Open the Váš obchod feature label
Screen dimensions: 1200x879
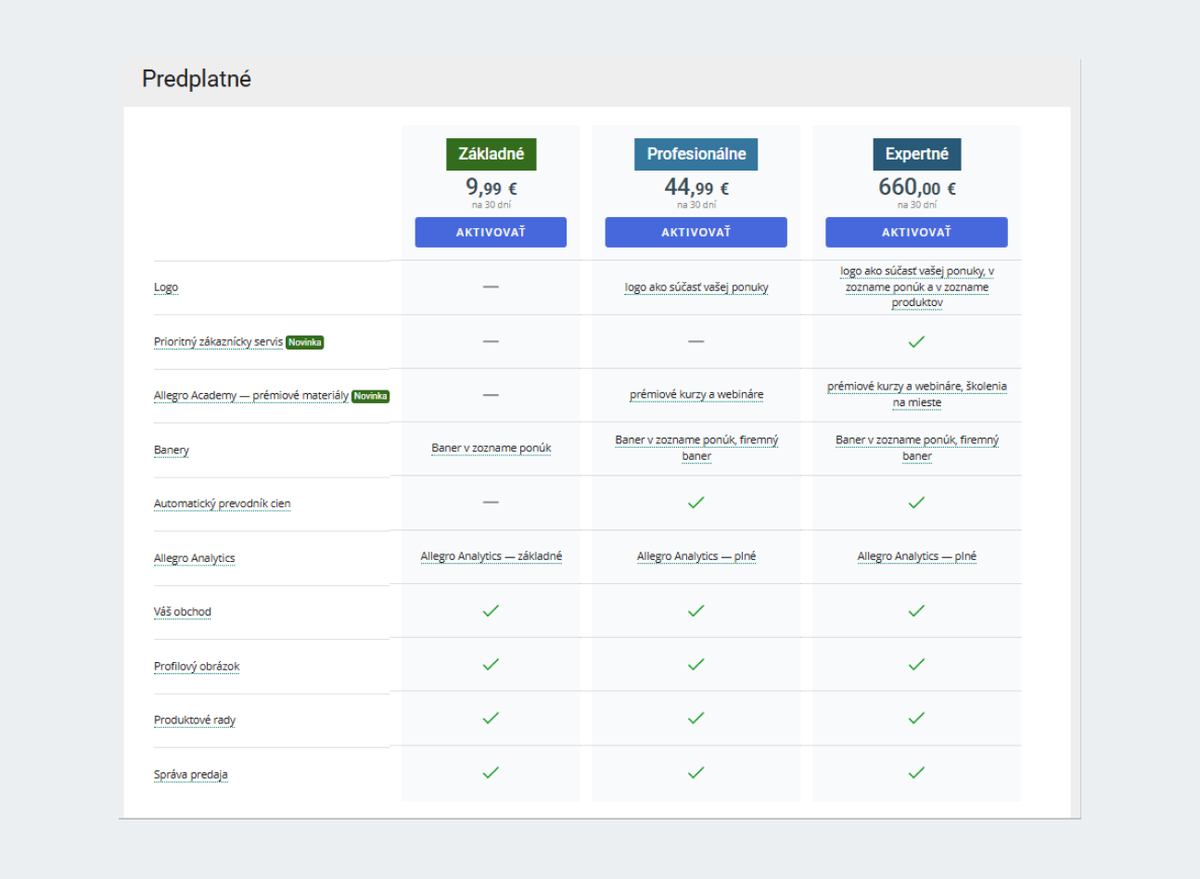(x=182, y=612)
